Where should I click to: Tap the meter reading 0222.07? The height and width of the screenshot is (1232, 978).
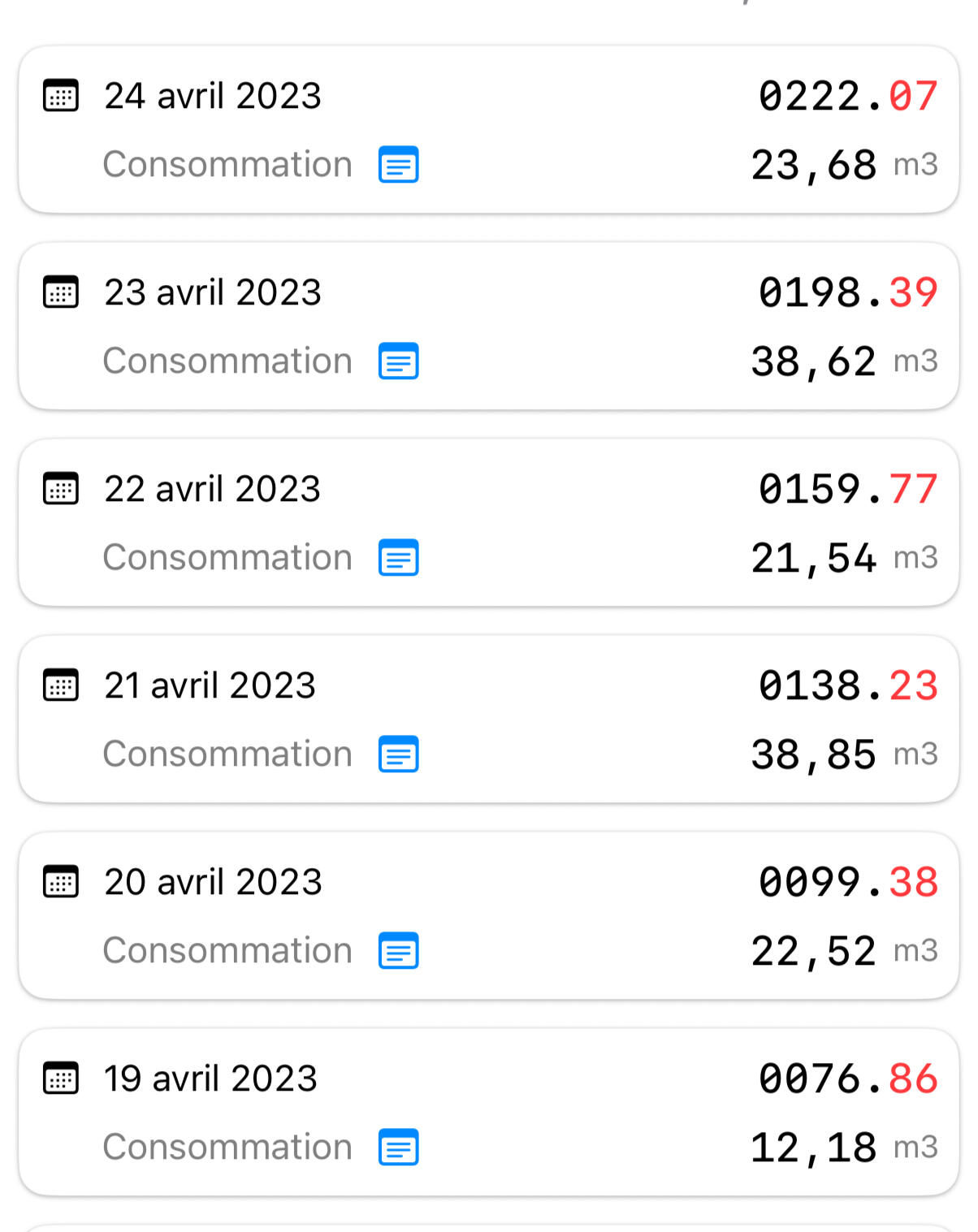pos(848,96)
